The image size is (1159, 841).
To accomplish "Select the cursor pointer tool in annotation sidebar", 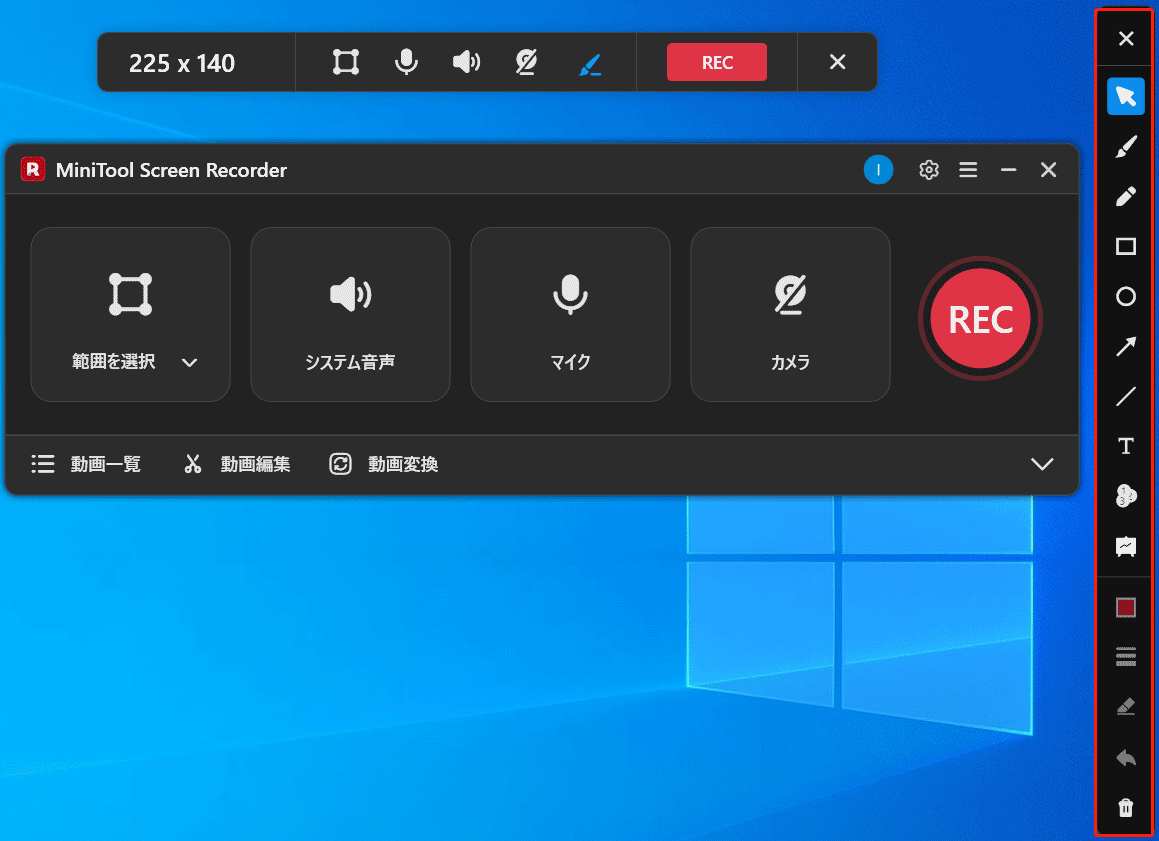I will 1126,96.
